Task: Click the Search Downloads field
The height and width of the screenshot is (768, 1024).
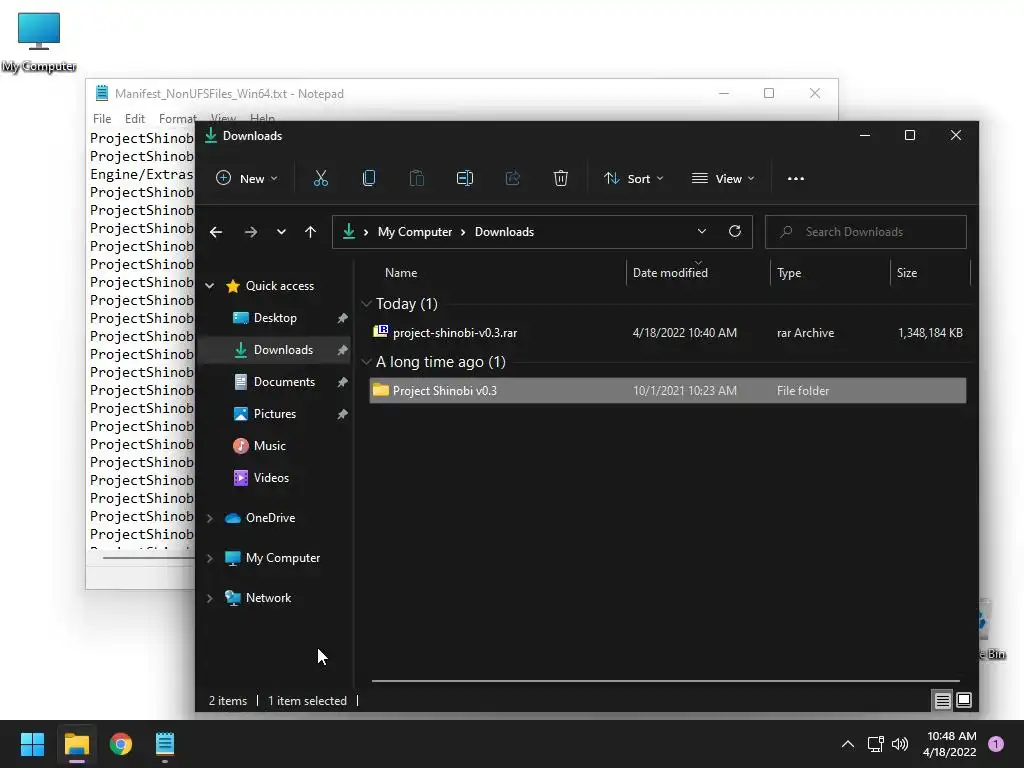Action: coord(865,232)
